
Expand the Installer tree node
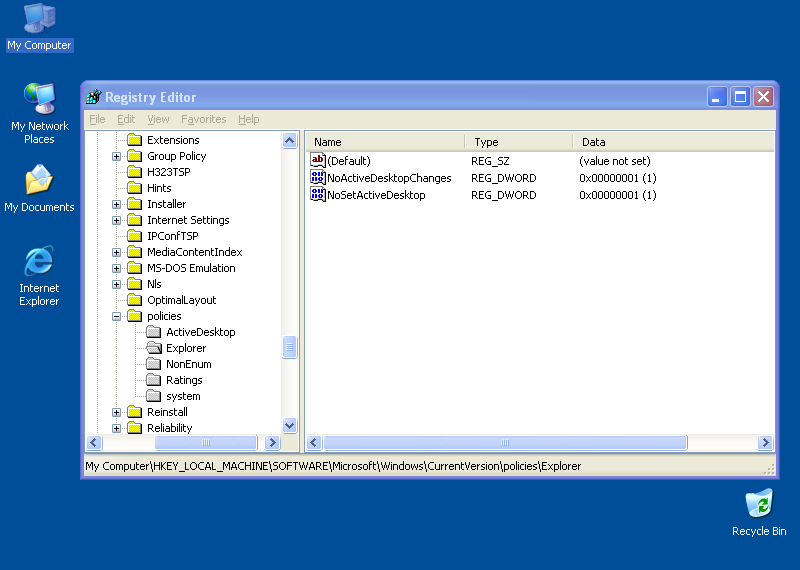click(116, 204)
